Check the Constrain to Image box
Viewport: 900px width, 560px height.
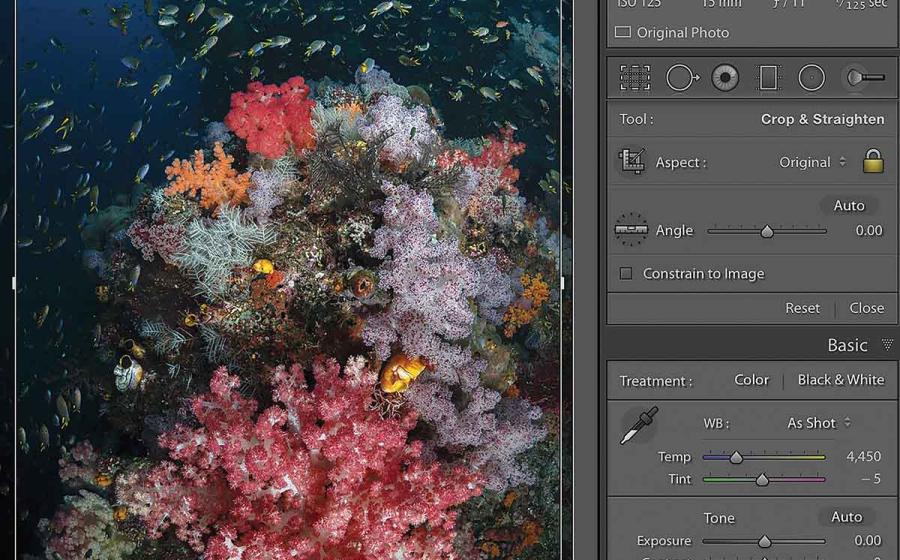tap(626, 273)
